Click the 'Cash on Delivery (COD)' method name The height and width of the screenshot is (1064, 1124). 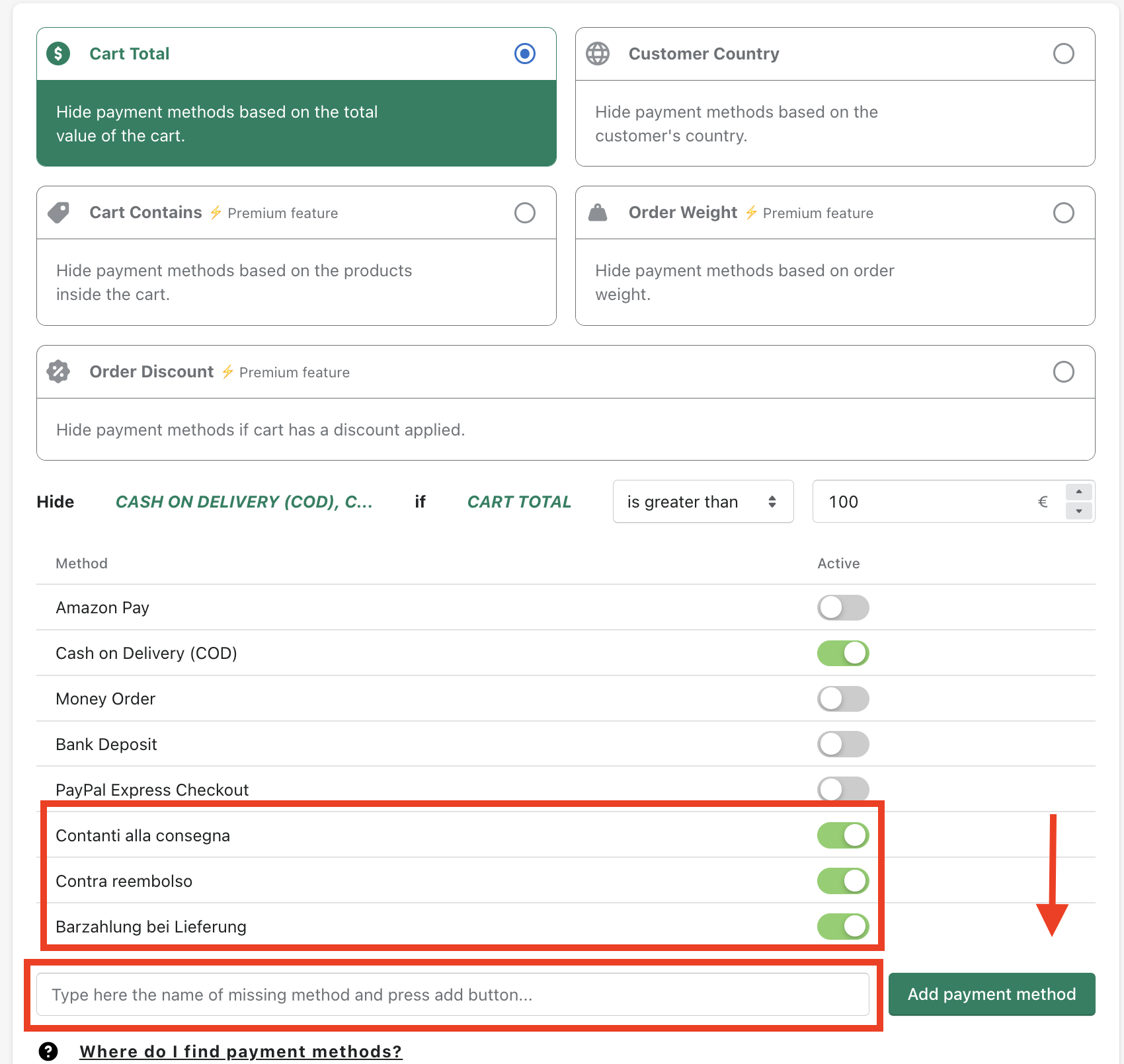(146, 653)
